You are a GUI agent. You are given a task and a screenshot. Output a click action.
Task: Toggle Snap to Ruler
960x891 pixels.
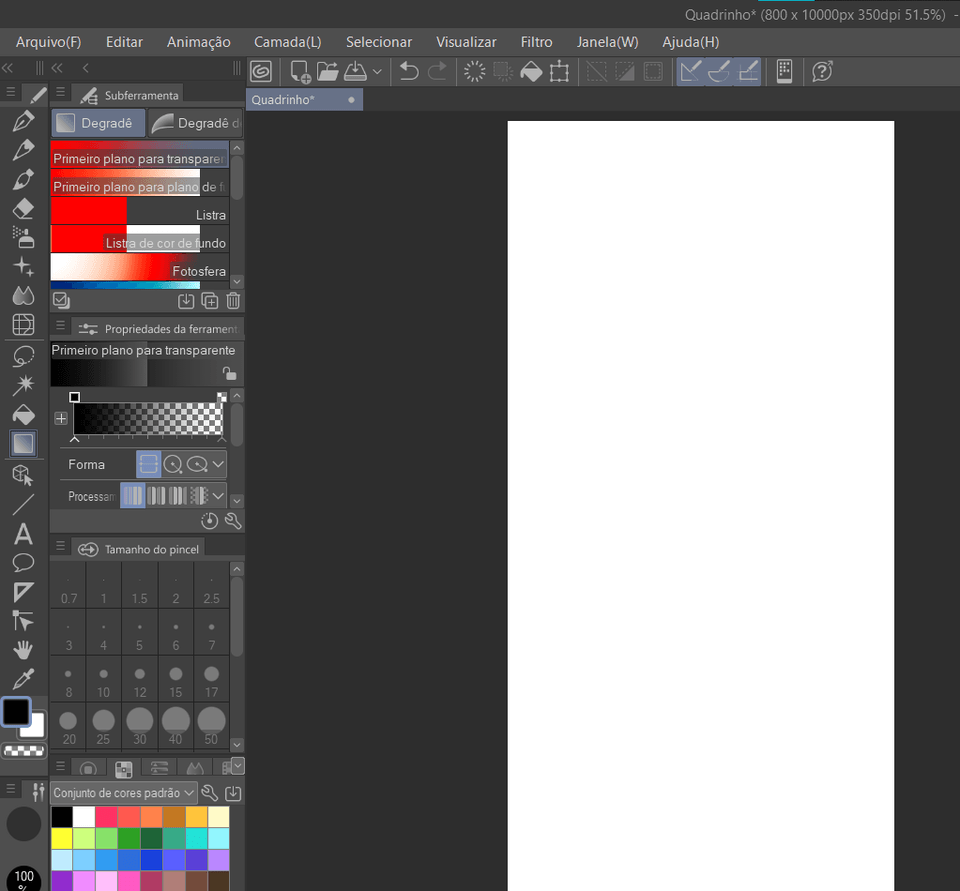point(690,72)
